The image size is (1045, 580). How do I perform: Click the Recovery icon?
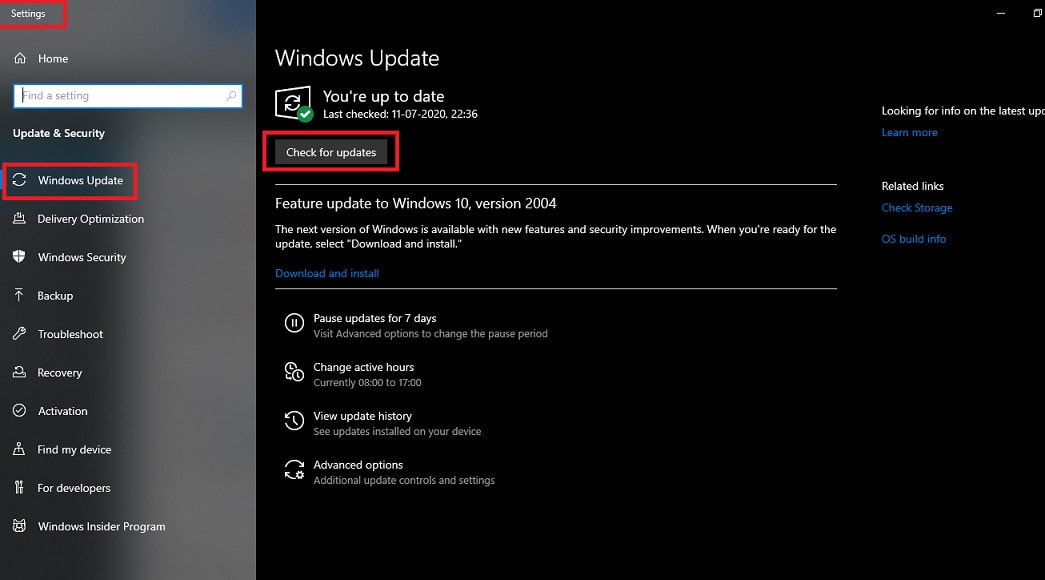(19, 372)
